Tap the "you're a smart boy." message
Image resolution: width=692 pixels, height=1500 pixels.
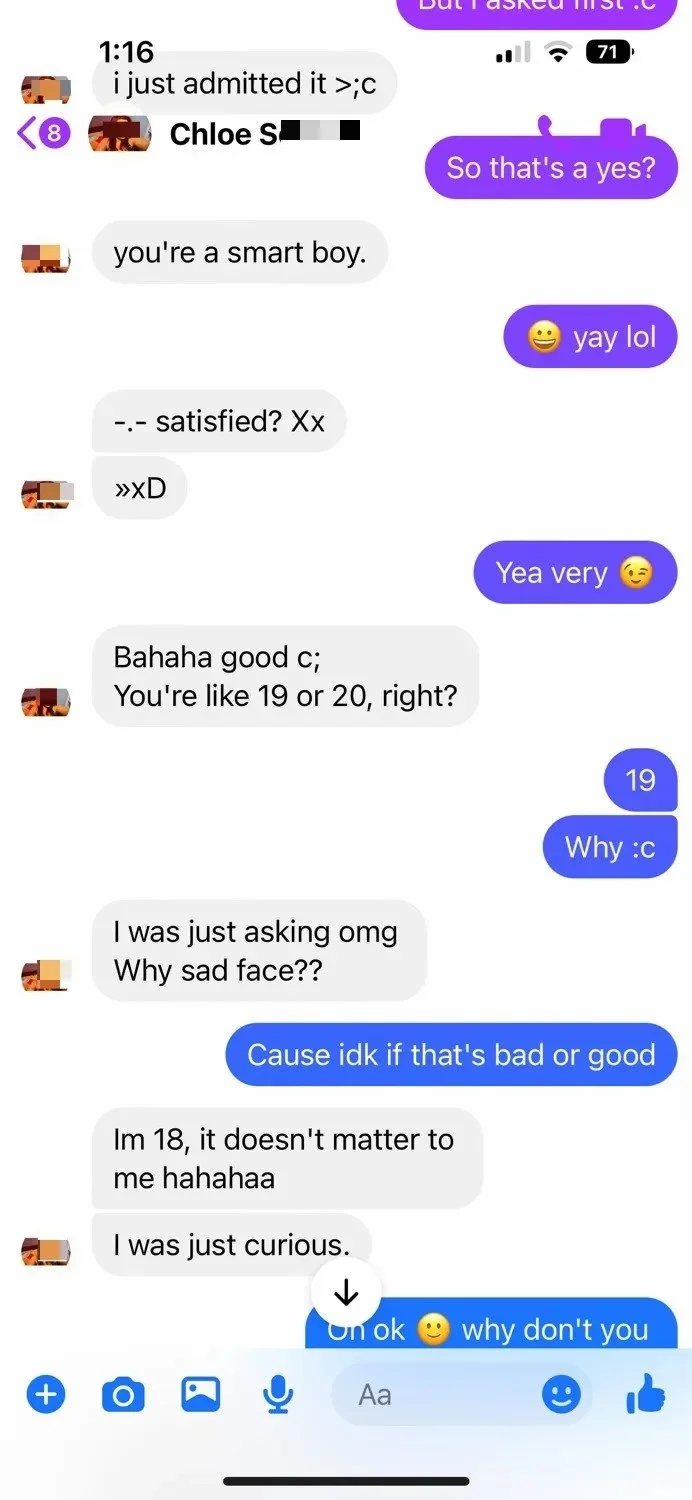[x=240, y=252]
